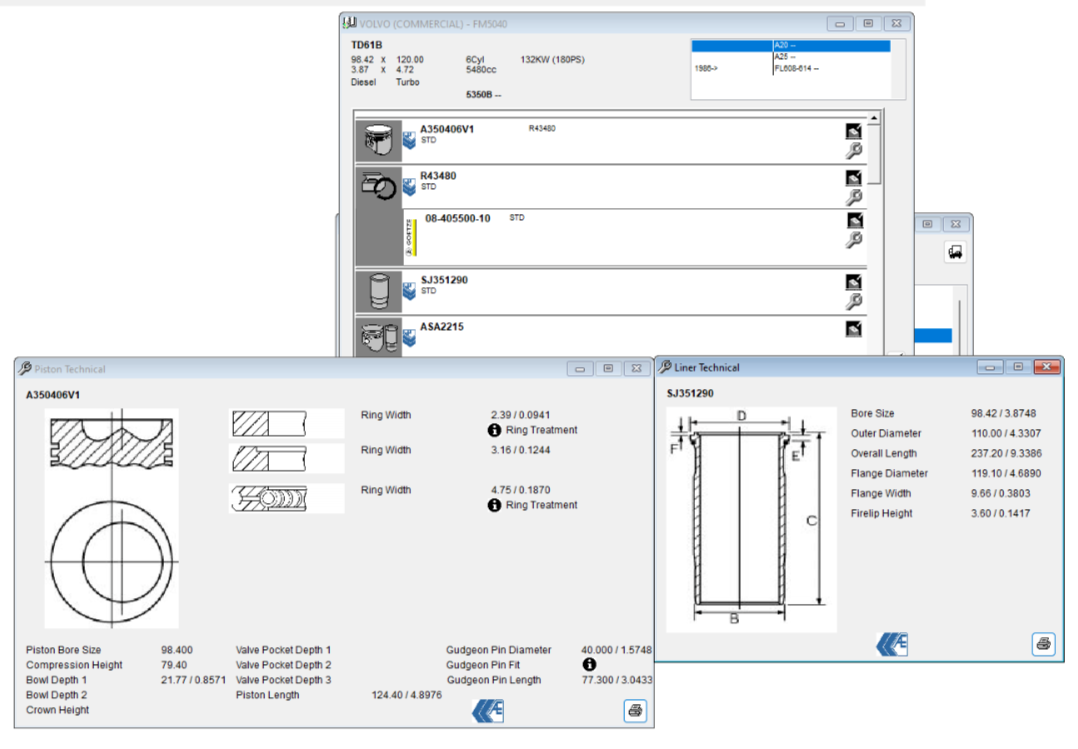Click the blue brand badge next to R43480
The width and height of the screenshot is (1078, 749).
pos(409,186)
